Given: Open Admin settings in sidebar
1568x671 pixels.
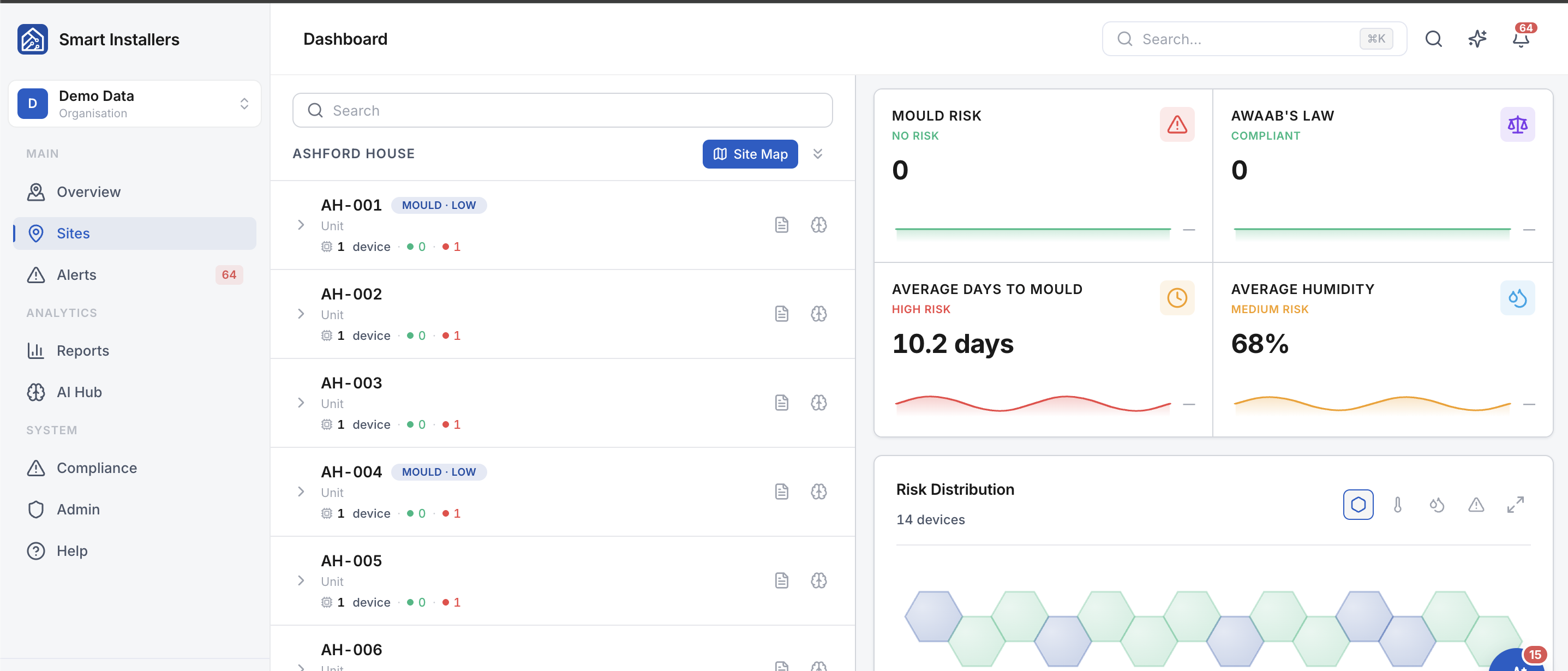Looking at the screenshot, I should 135,509.
